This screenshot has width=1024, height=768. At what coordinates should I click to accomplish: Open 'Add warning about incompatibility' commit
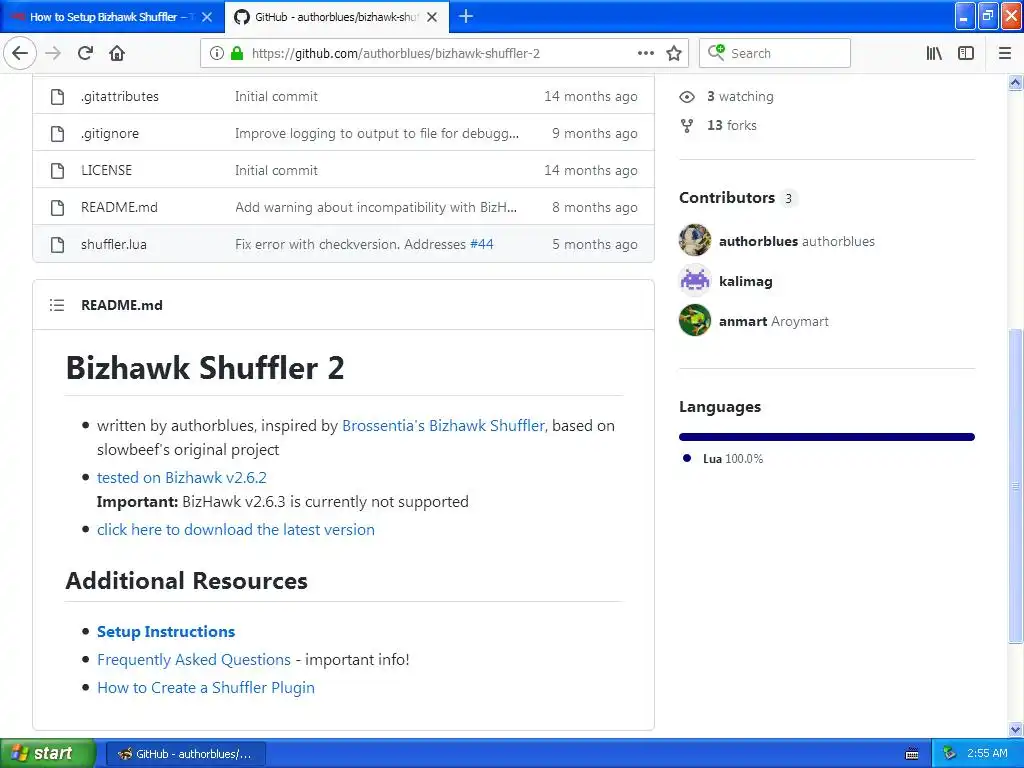[x=376, y=208]
